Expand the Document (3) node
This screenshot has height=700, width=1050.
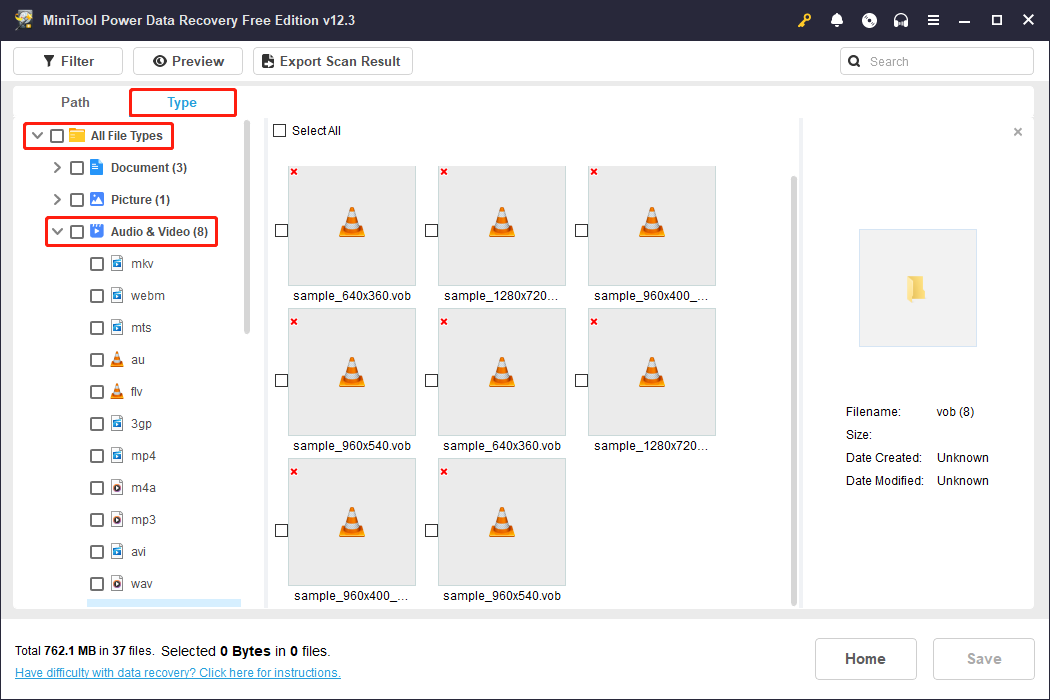[57, 167]
